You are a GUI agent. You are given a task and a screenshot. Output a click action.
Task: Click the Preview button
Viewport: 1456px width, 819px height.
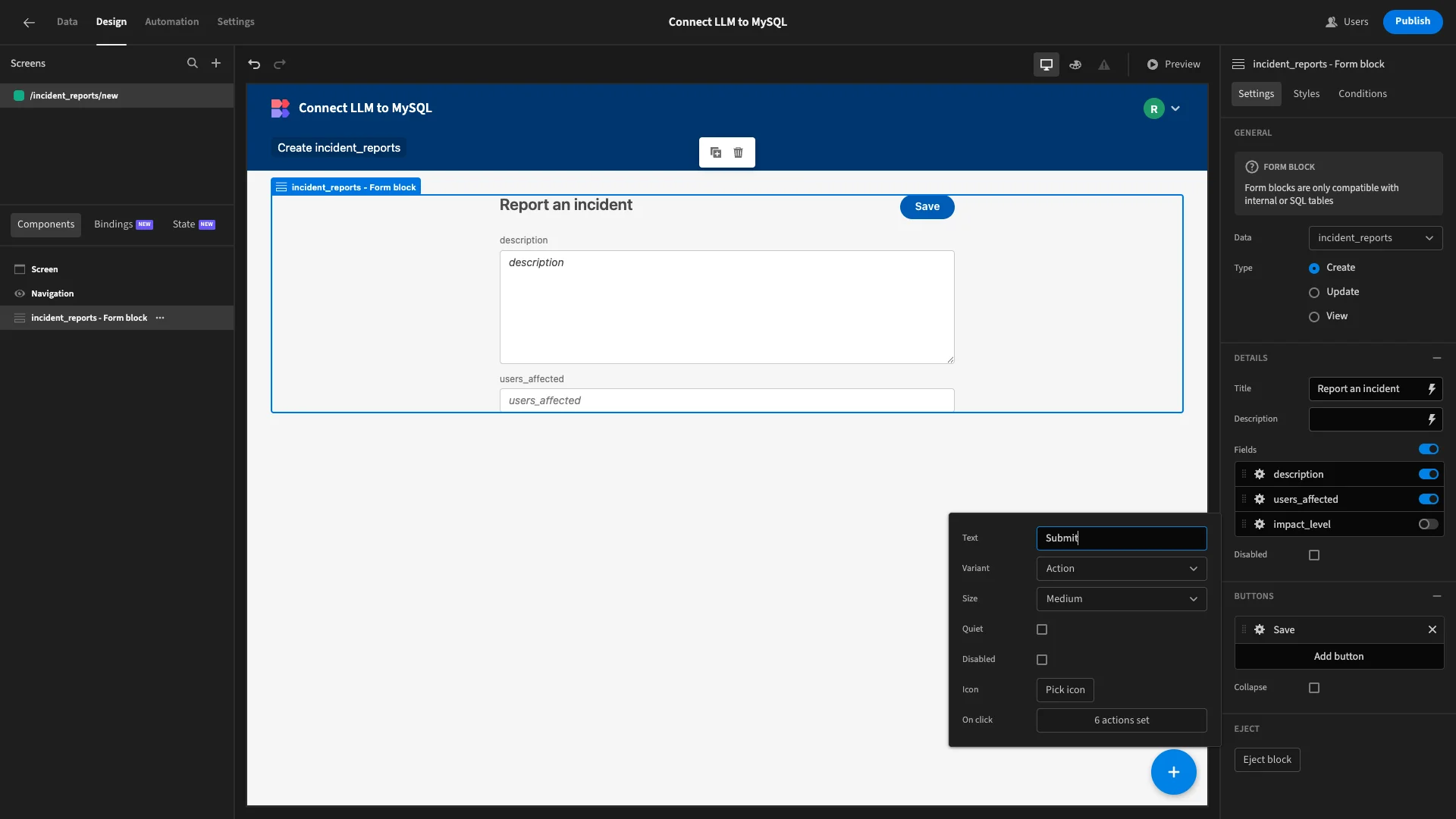click(1174, 64)
